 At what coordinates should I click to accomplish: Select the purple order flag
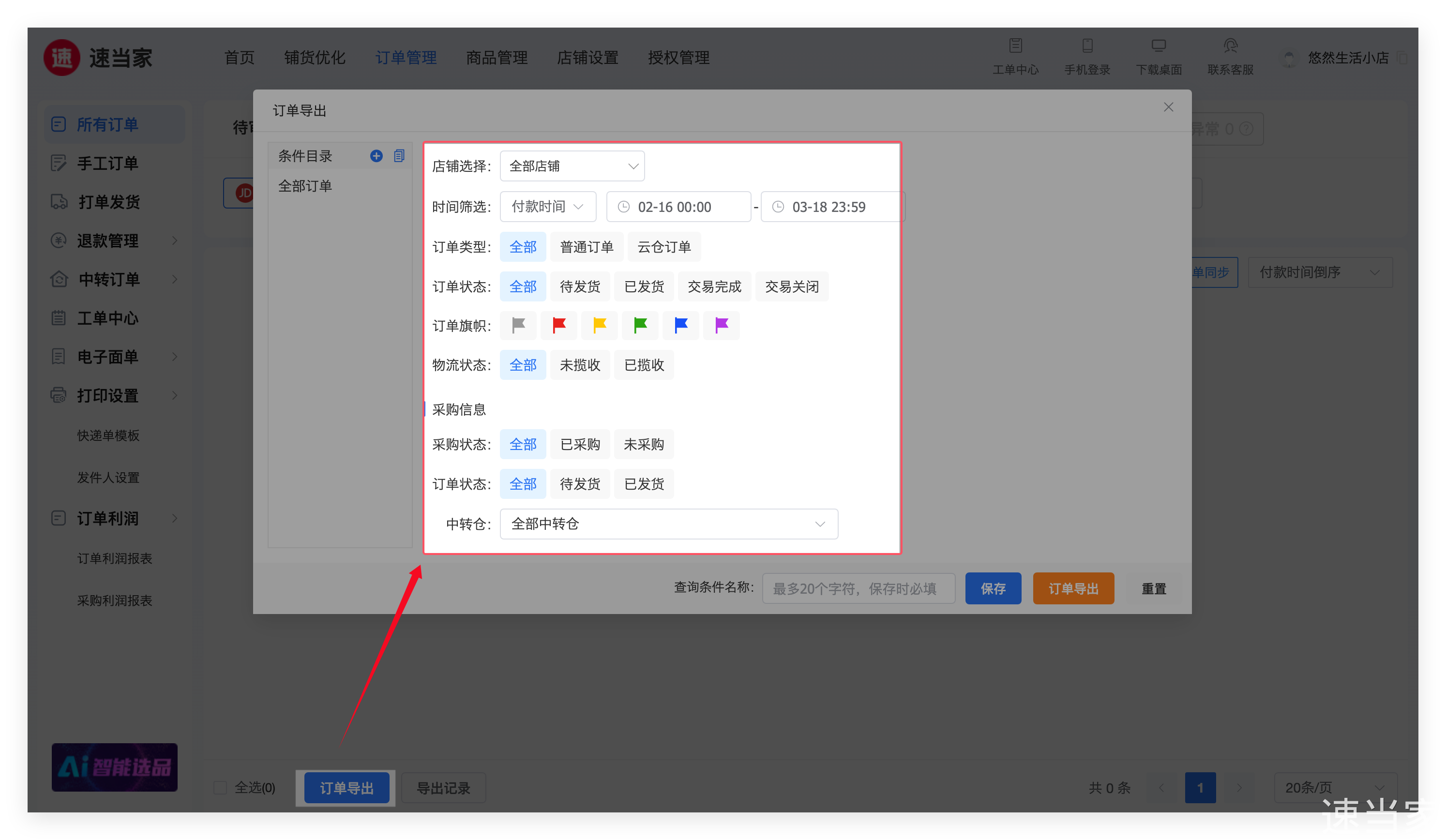point(721,325)
